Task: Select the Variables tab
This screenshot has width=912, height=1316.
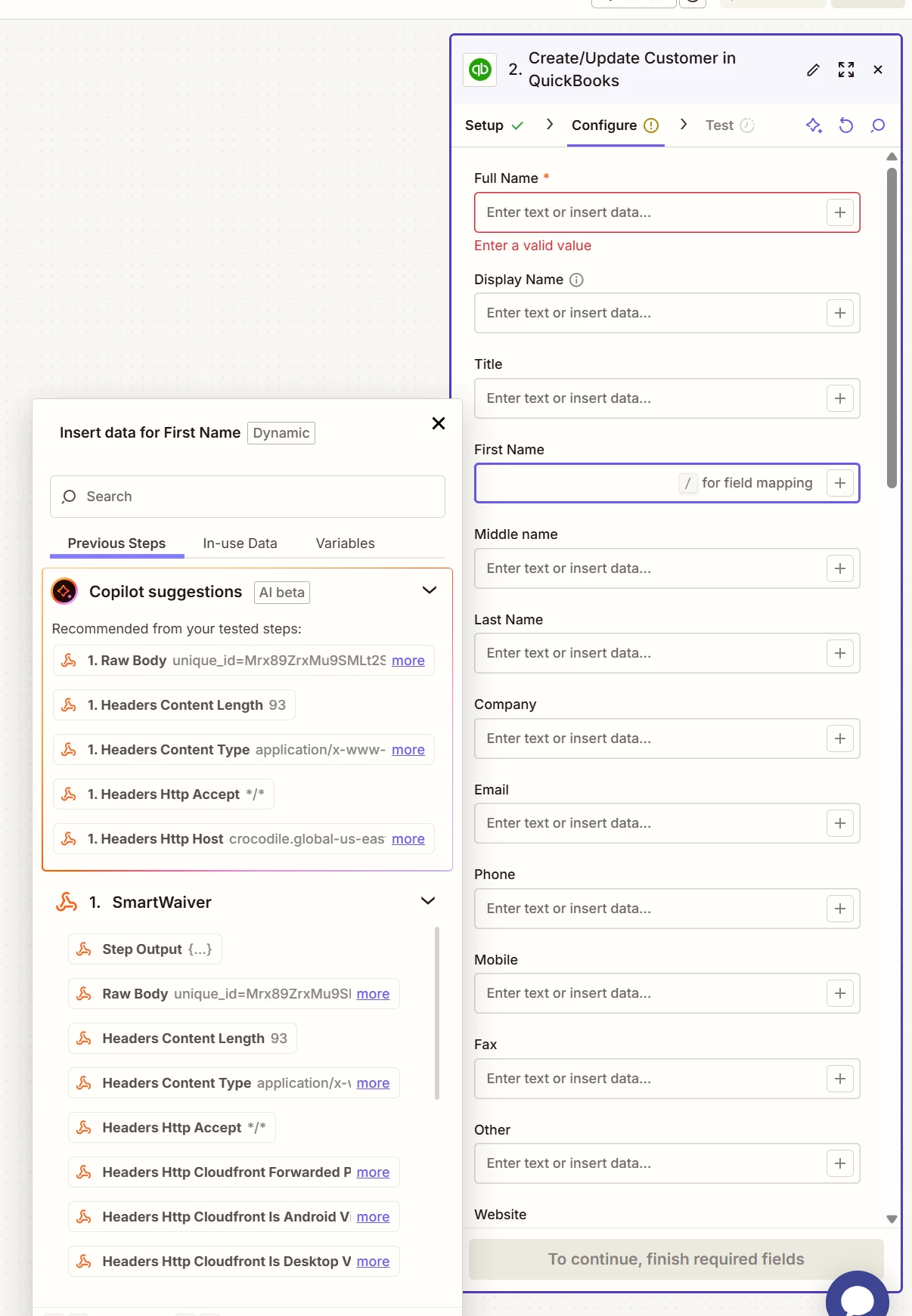Action: [345, 543]
